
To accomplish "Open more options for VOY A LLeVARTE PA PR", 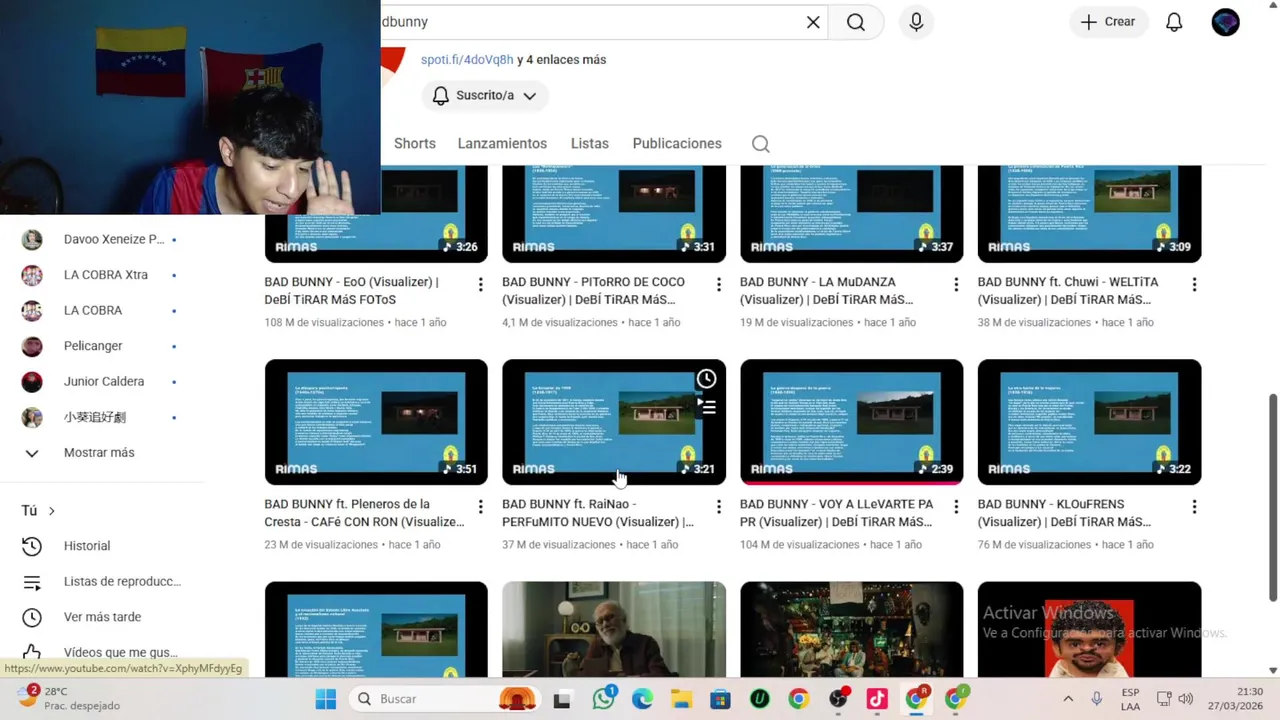I will click(x=956, y=507).
